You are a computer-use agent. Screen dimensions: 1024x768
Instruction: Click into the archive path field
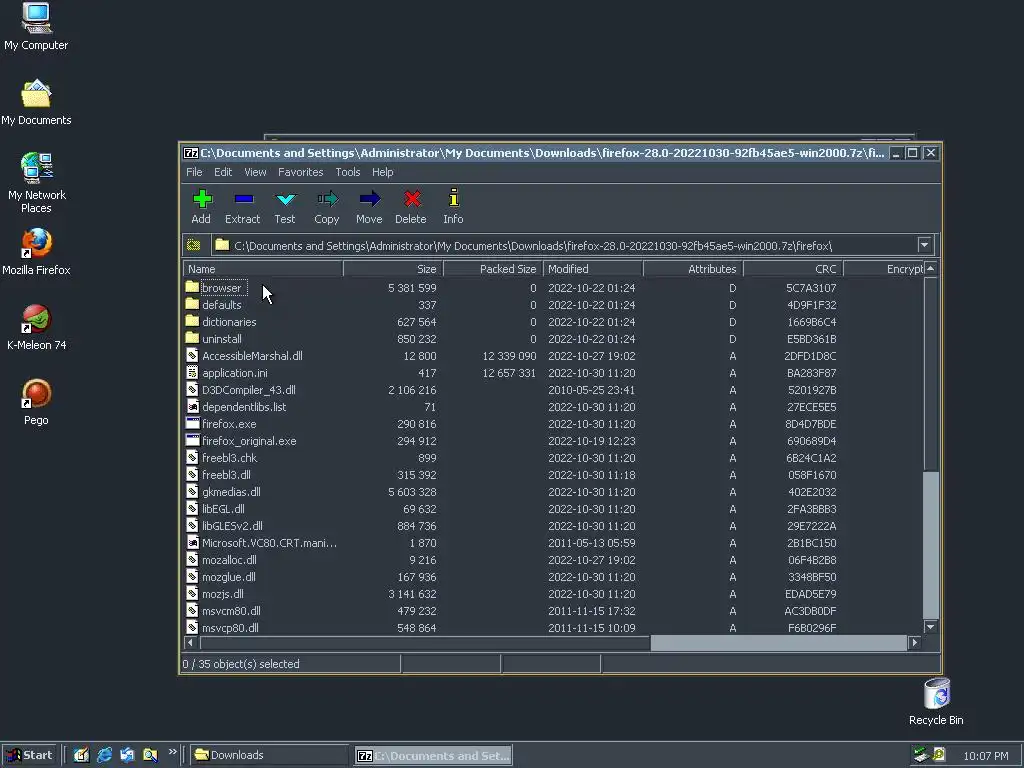pyautogui.click(x=566, y=246)
